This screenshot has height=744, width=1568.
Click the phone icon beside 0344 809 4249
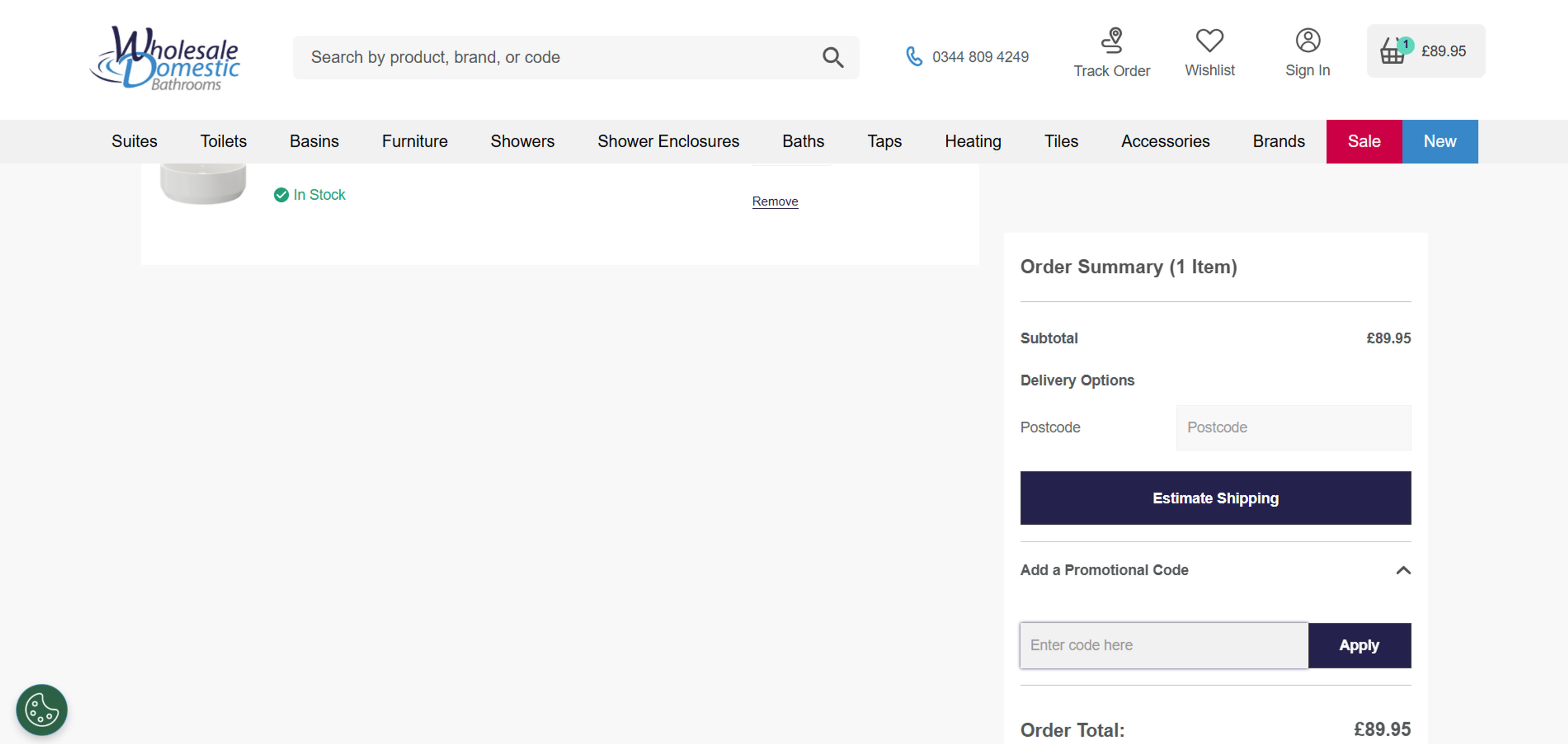(x=914, y=56)
